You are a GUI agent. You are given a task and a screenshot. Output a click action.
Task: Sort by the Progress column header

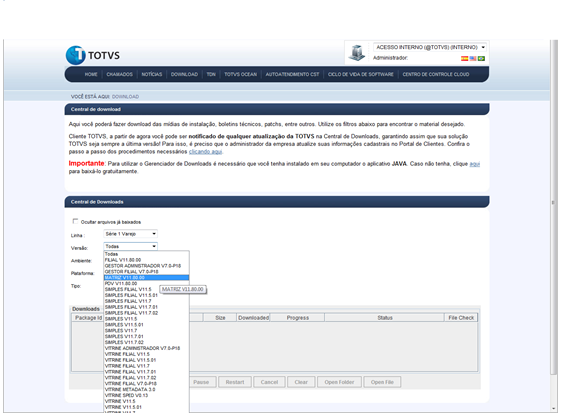(297, 318)
